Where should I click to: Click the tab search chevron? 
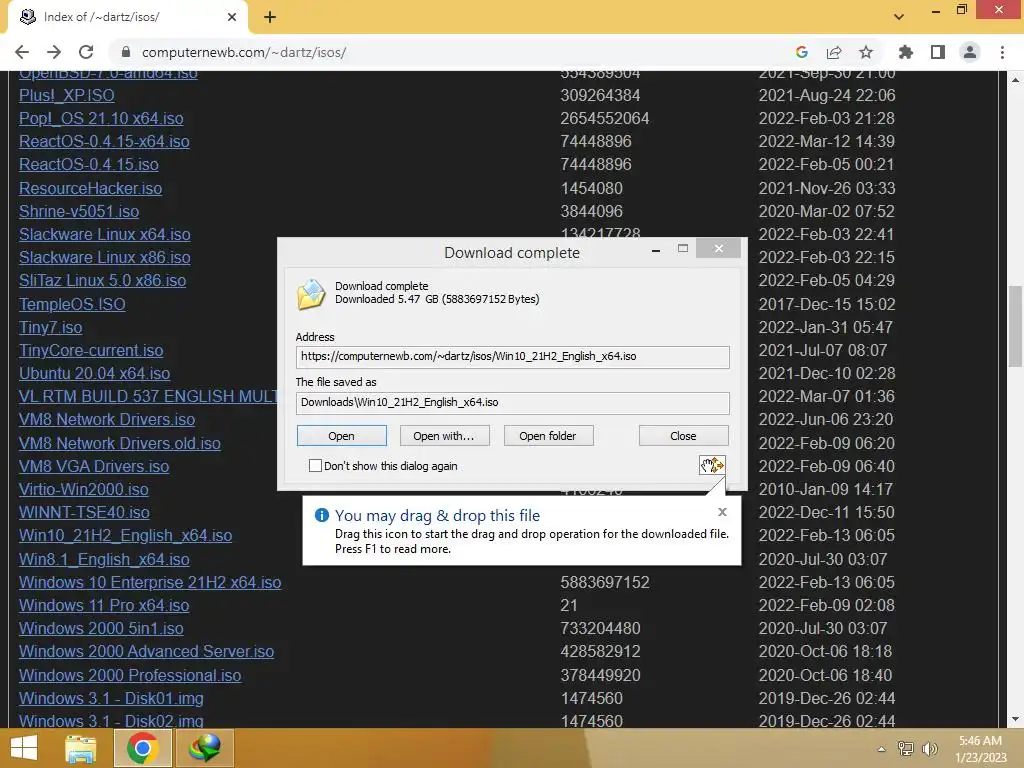click(899, 17)
